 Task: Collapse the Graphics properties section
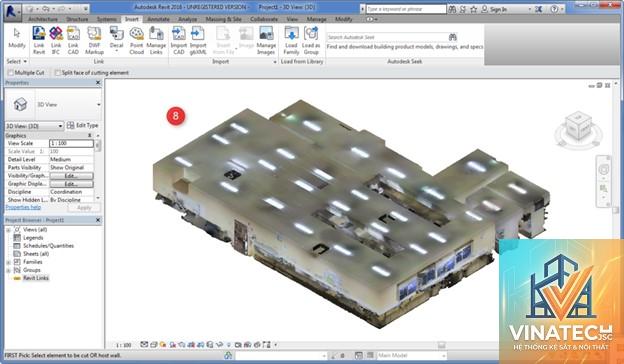[90, 136]
